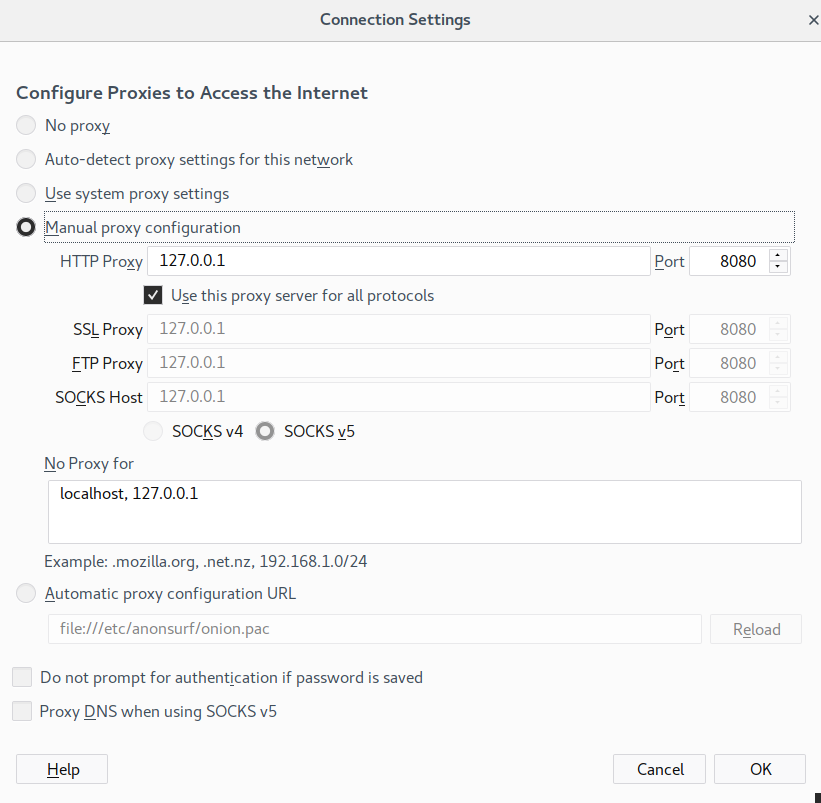Uncheck Use this proxy server for all protocols
This screenshot has width=821, height=803.
[153, 296]
